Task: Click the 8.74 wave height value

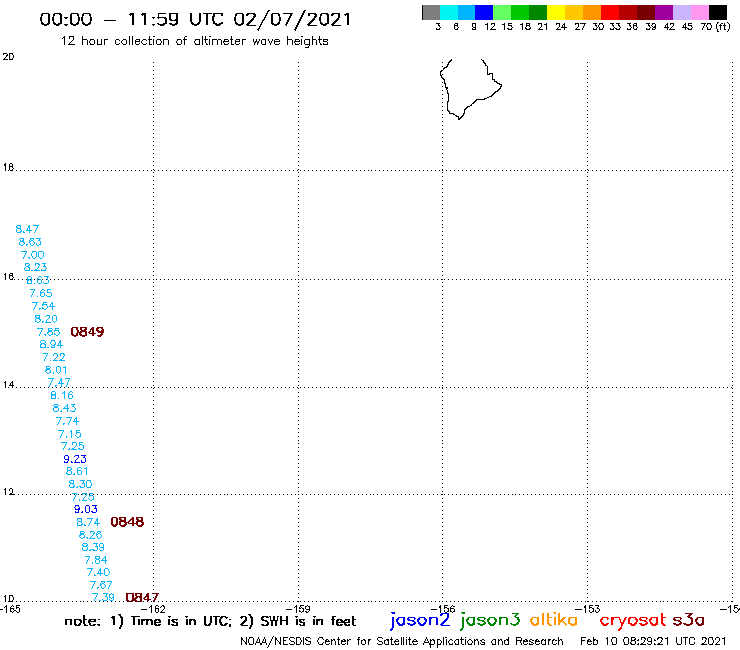Action: coord(88,522)
